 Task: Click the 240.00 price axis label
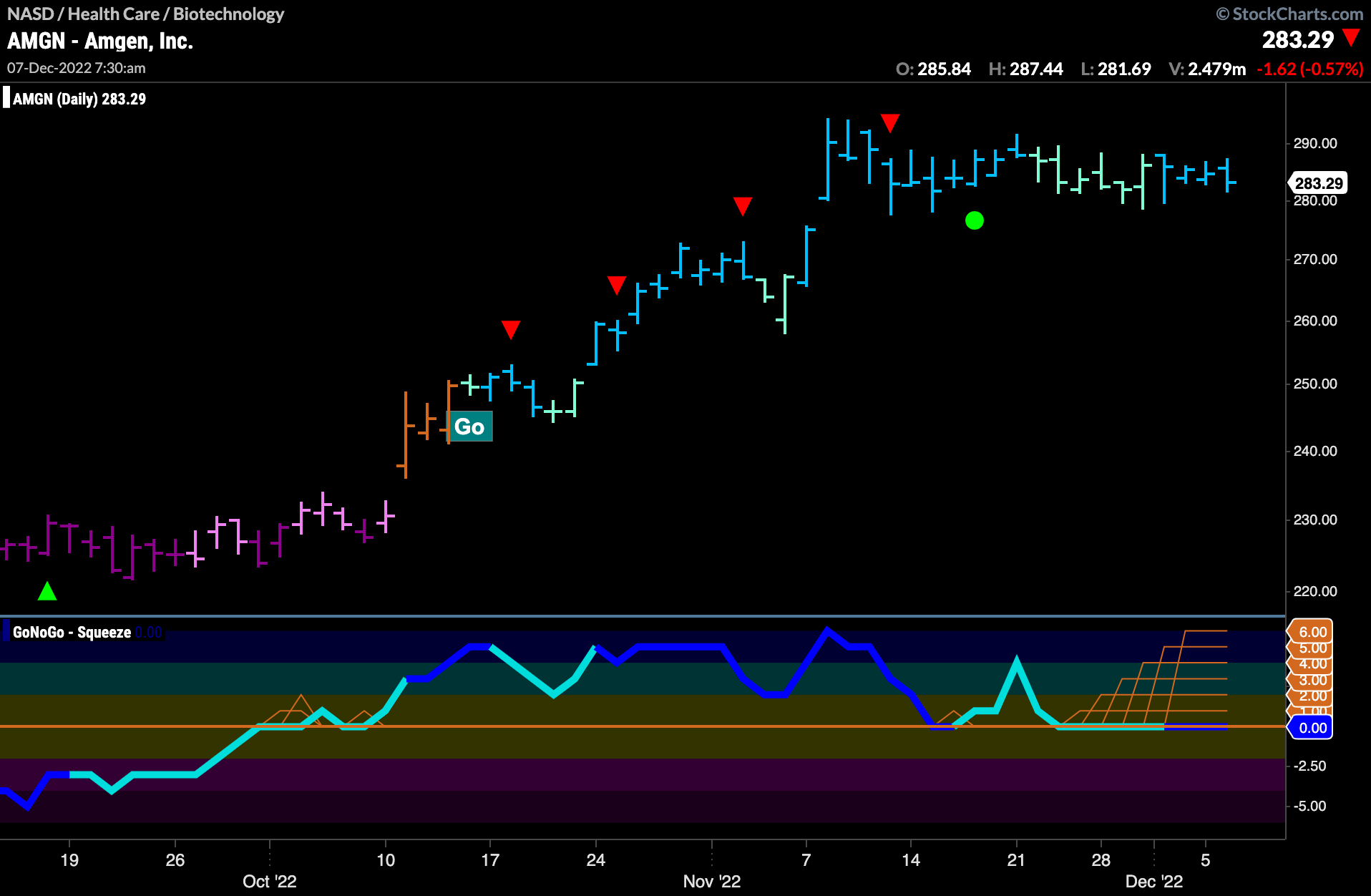[x=1315, y=451]
